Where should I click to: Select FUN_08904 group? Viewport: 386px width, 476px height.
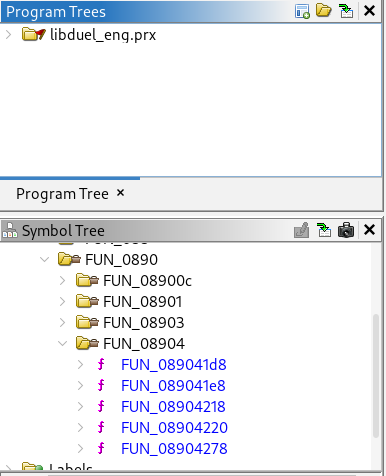[144, 344]
